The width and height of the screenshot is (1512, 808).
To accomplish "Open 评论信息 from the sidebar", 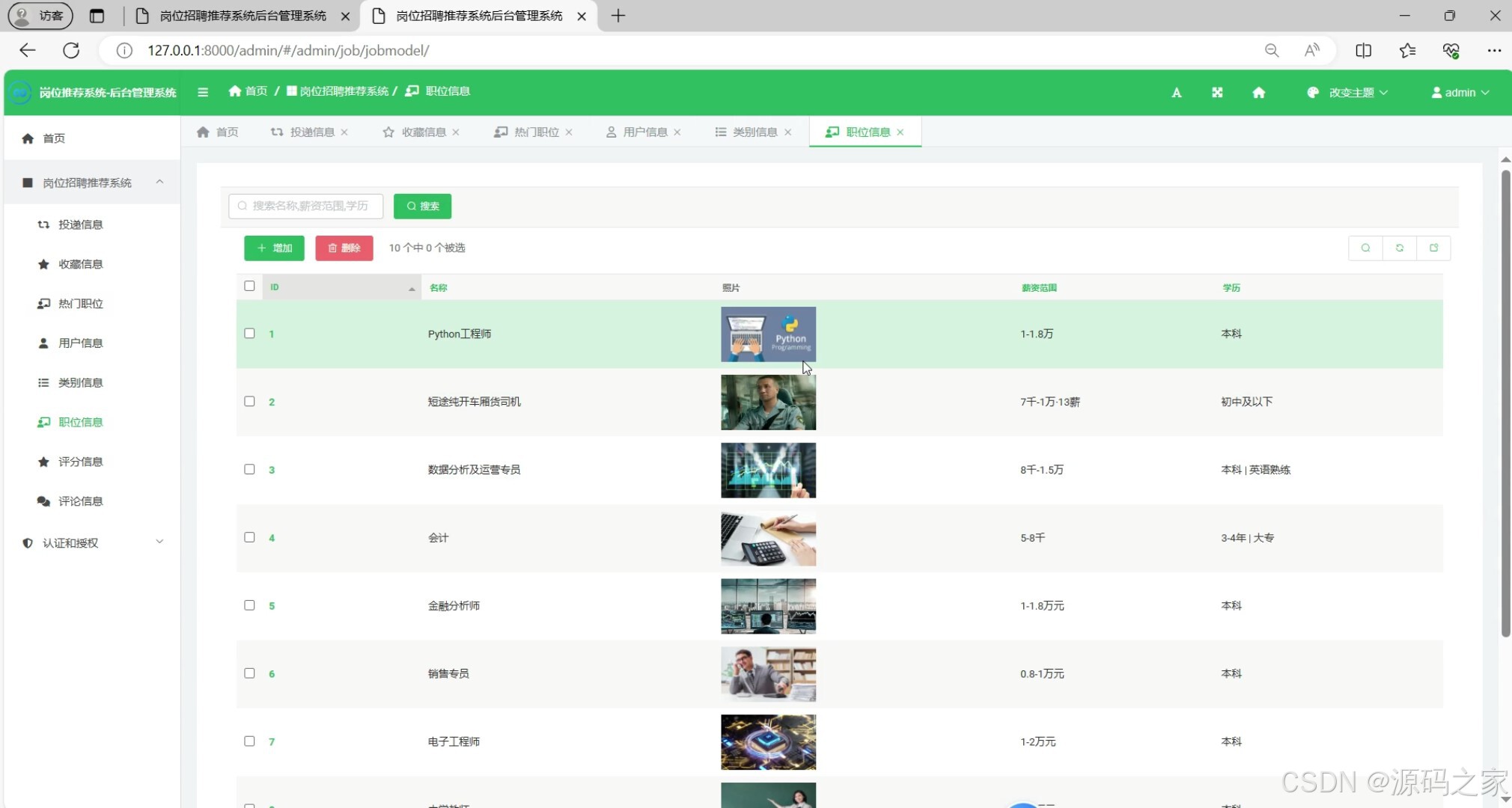I will pyautogui.click(x=81, y=501).
